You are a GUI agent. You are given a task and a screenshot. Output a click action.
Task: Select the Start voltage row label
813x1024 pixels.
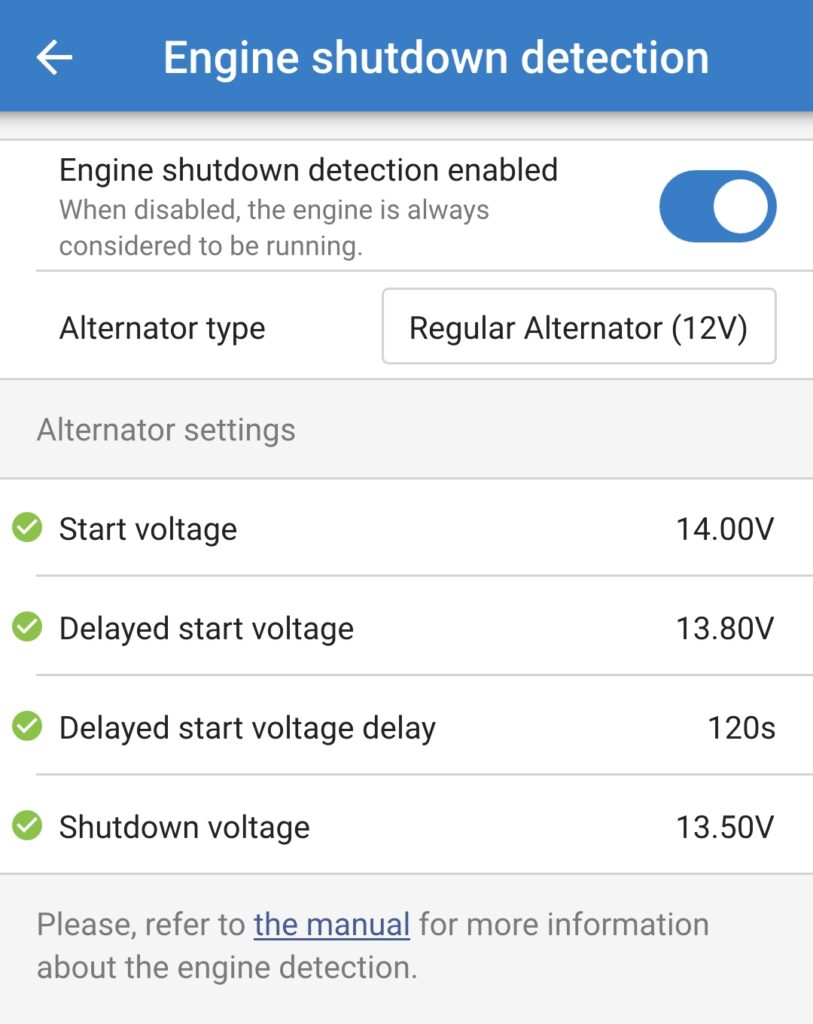pos(148,528)
